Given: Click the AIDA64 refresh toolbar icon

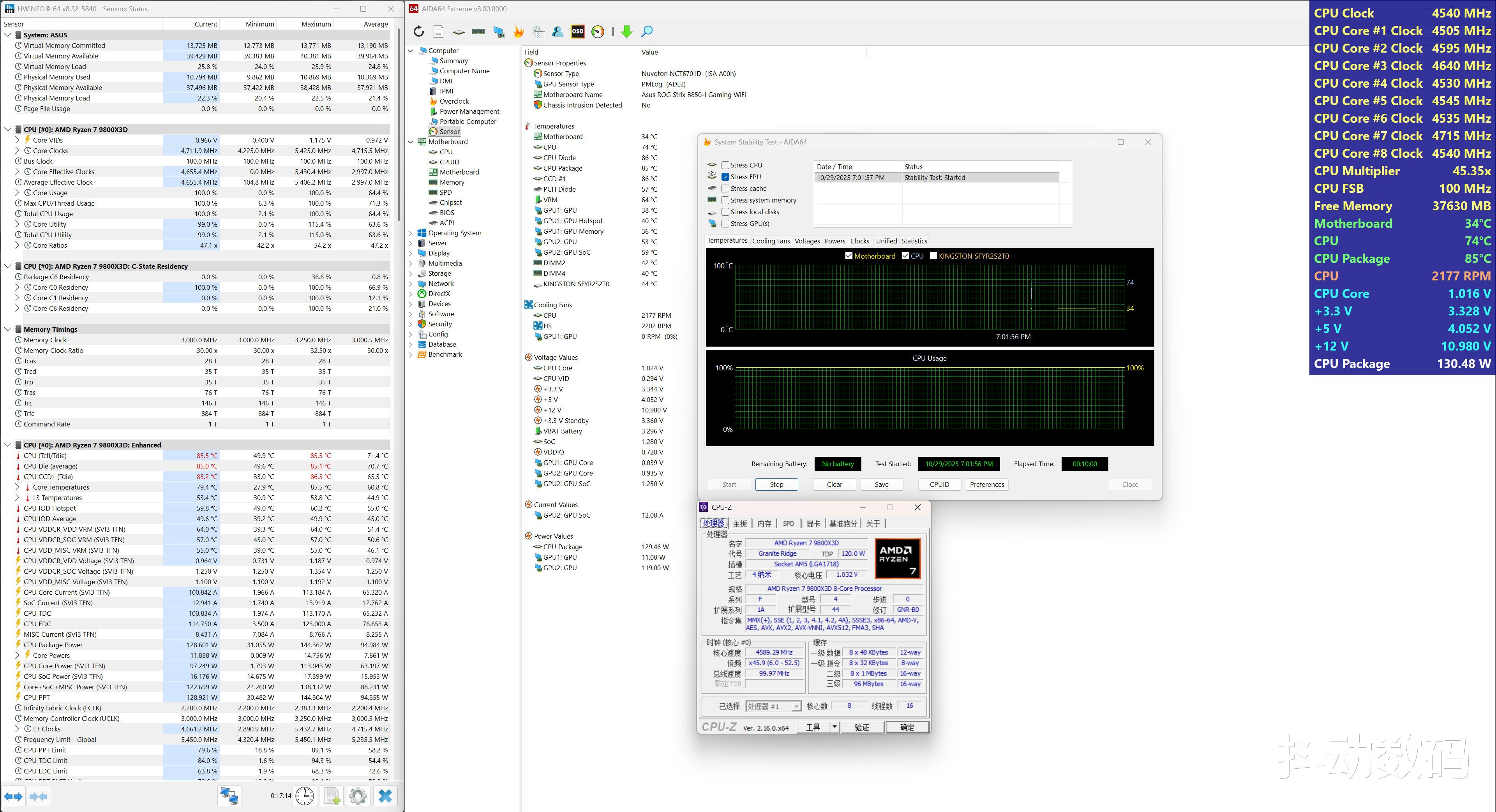Looking at the screenshot, I should tap(419, 32).
